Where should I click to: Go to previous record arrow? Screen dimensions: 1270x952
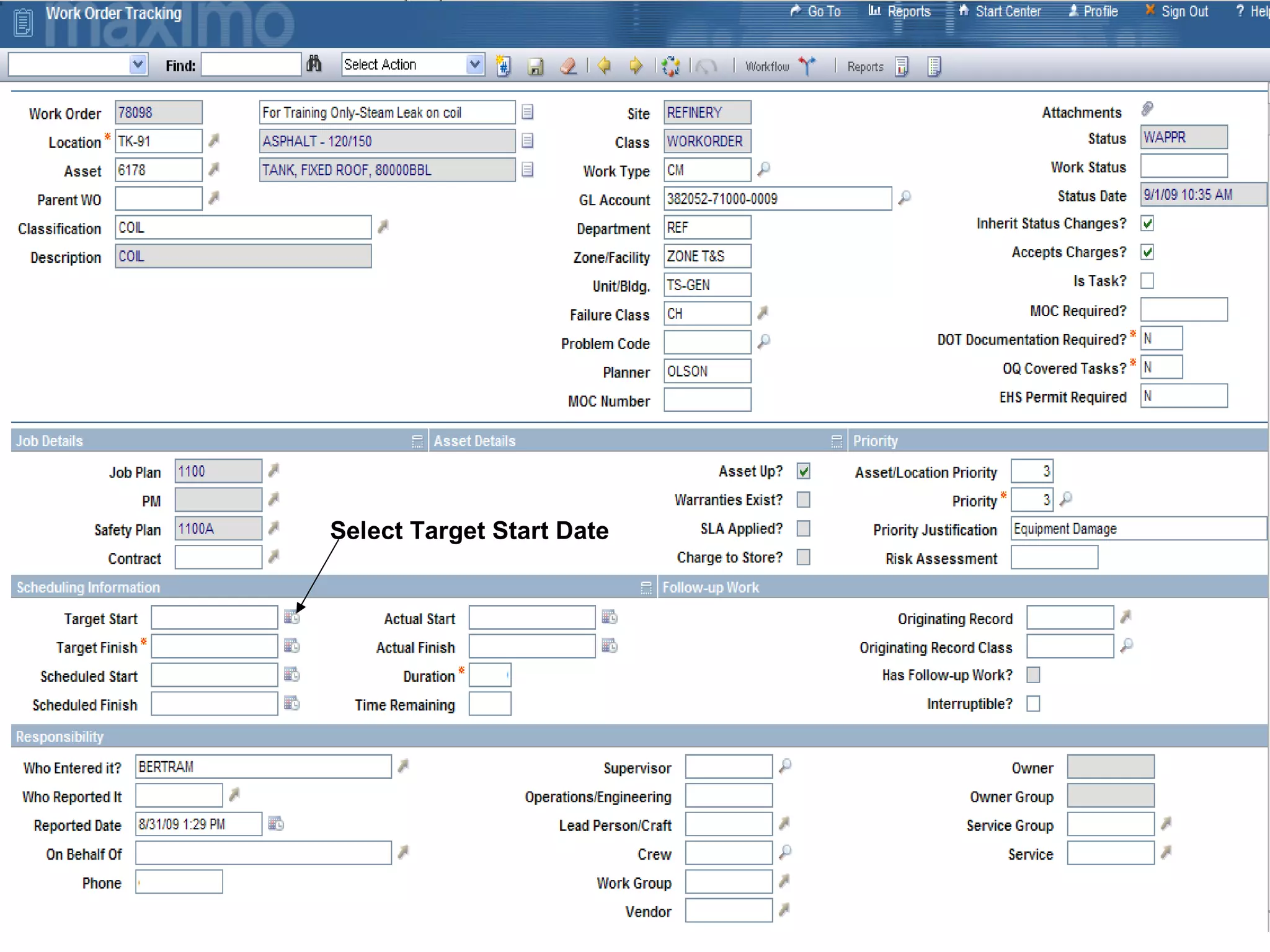point(604,65)
